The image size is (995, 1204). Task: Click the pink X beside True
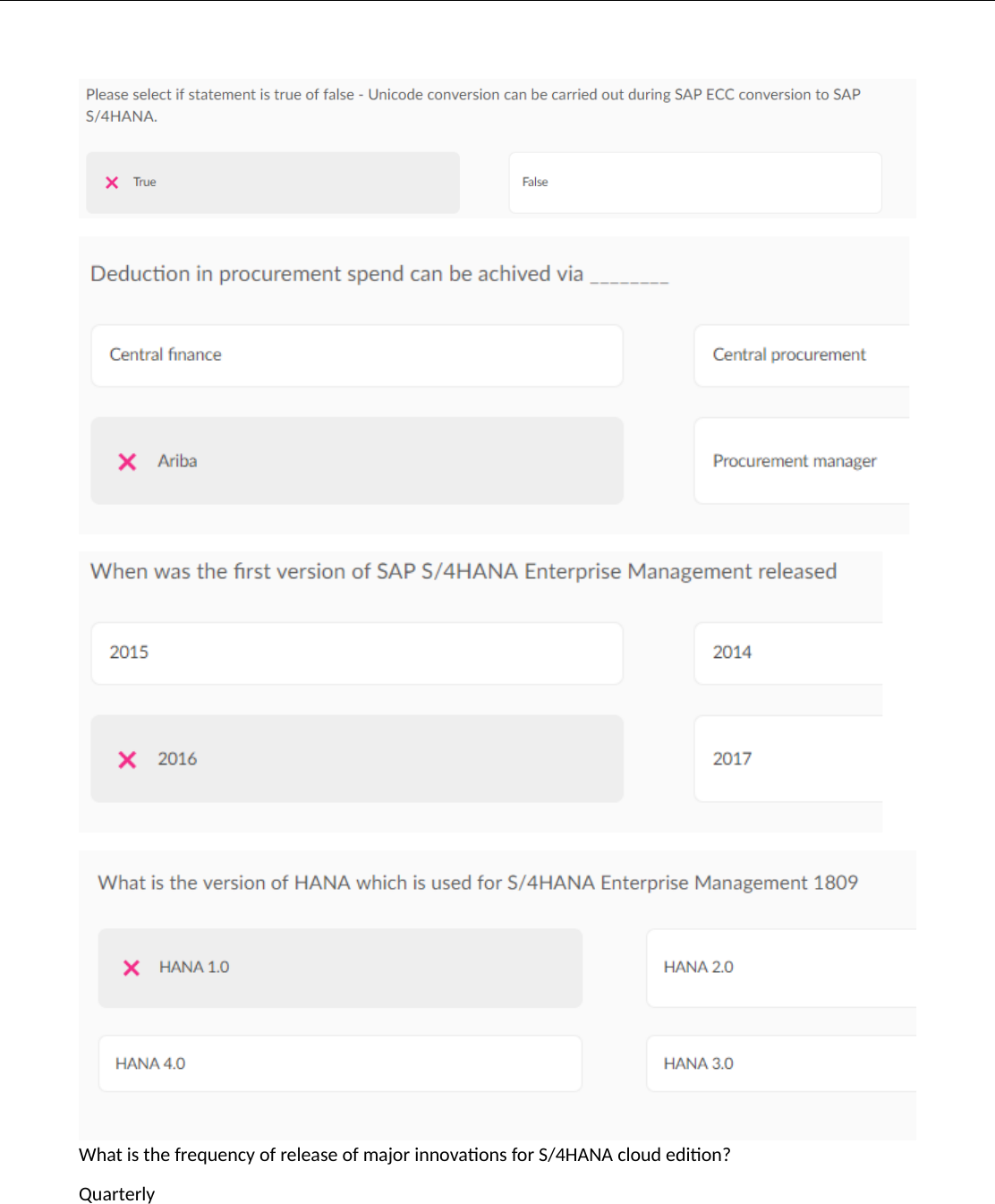click(112, 183)
